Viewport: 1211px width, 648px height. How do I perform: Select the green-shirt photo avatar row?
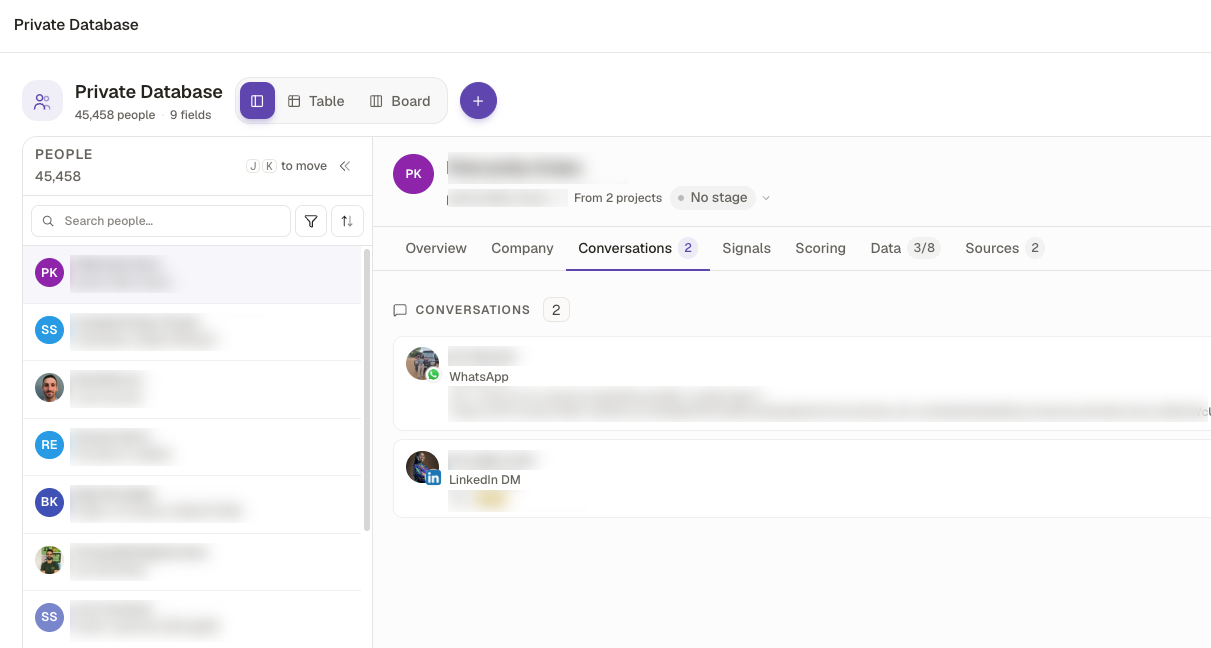[192, 561]
